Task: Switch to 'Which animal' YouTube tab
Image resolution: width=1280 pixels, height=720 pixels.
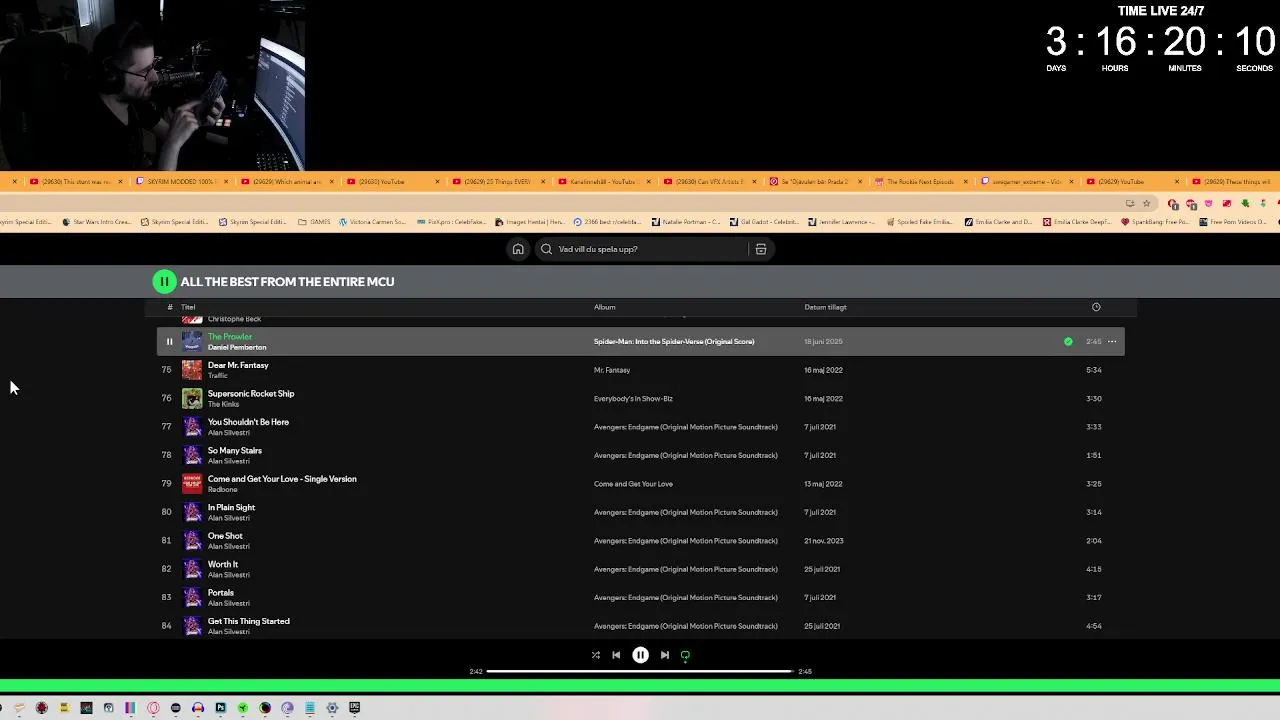Action: coord(286,182)
